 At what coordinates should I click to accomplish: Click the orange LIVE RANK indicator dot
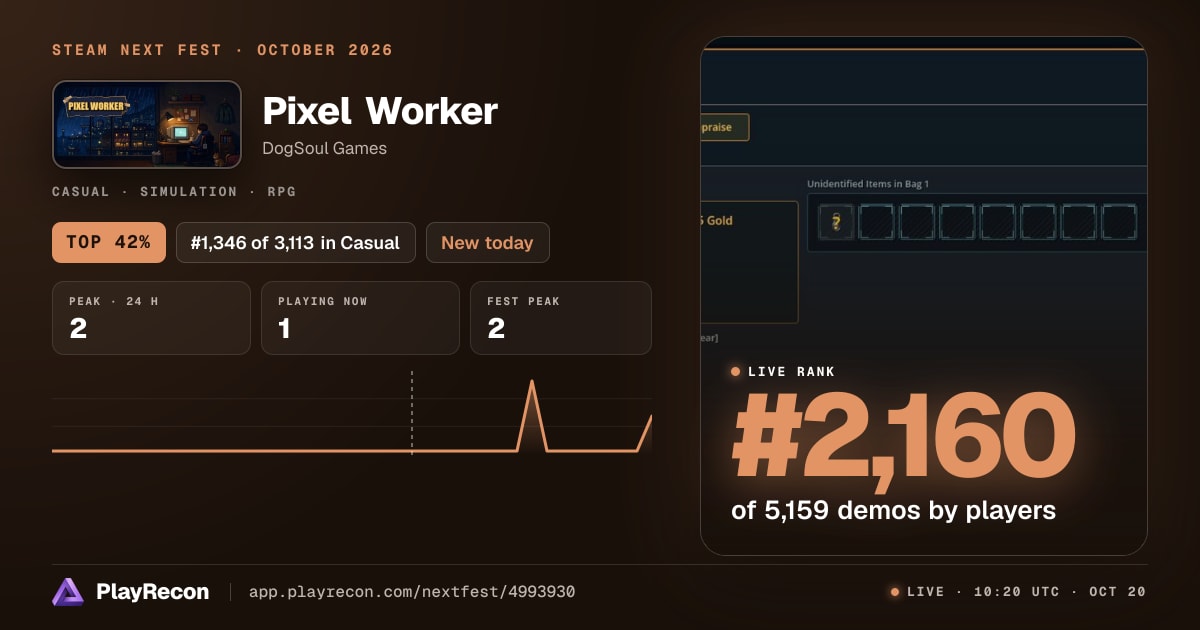(736, 372)
